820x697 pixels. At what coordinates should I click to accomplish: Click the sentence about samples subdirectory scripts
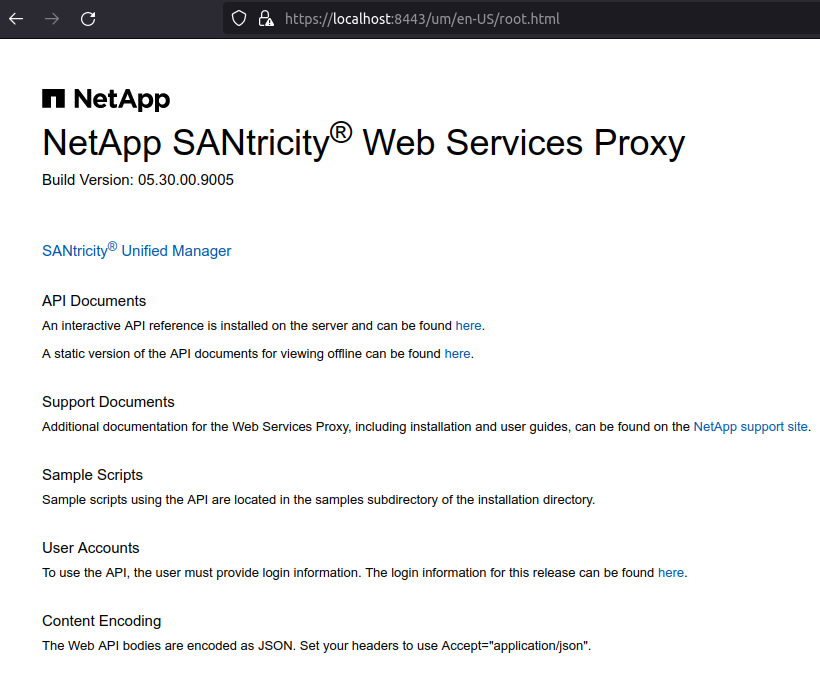click(x=318, y=500)
